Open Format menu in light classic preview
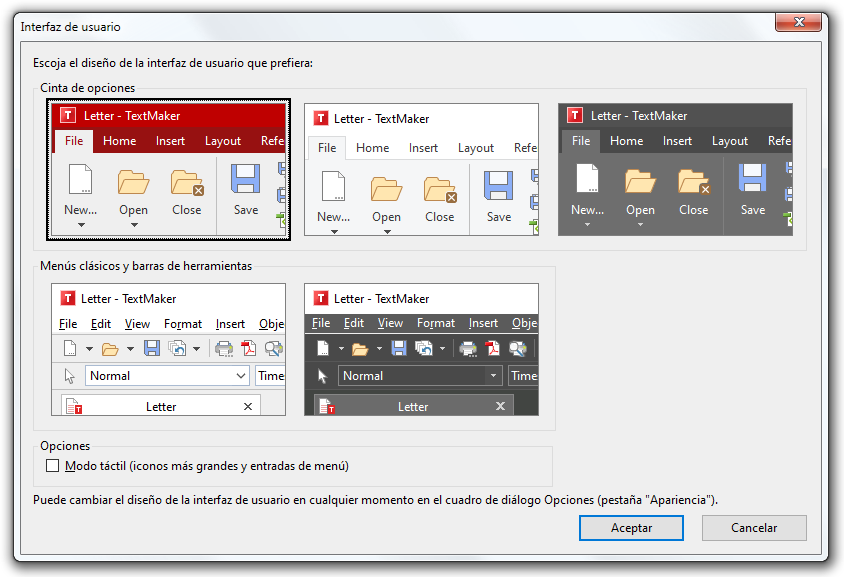The height and width of the screenshot is (577, 844). [183, 324]
